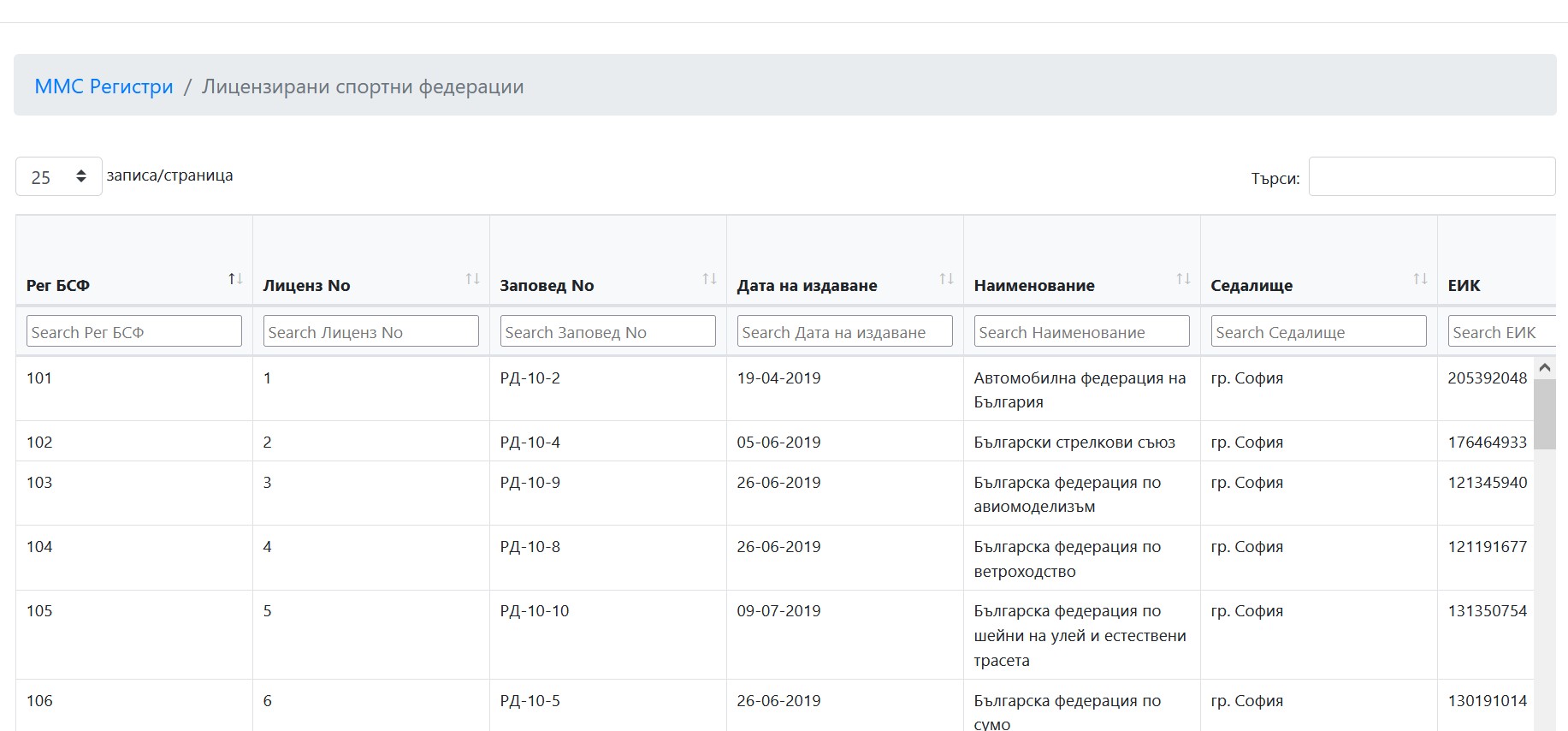
Task: Click order number РД-10-9
Action: (x=530, y=482)
